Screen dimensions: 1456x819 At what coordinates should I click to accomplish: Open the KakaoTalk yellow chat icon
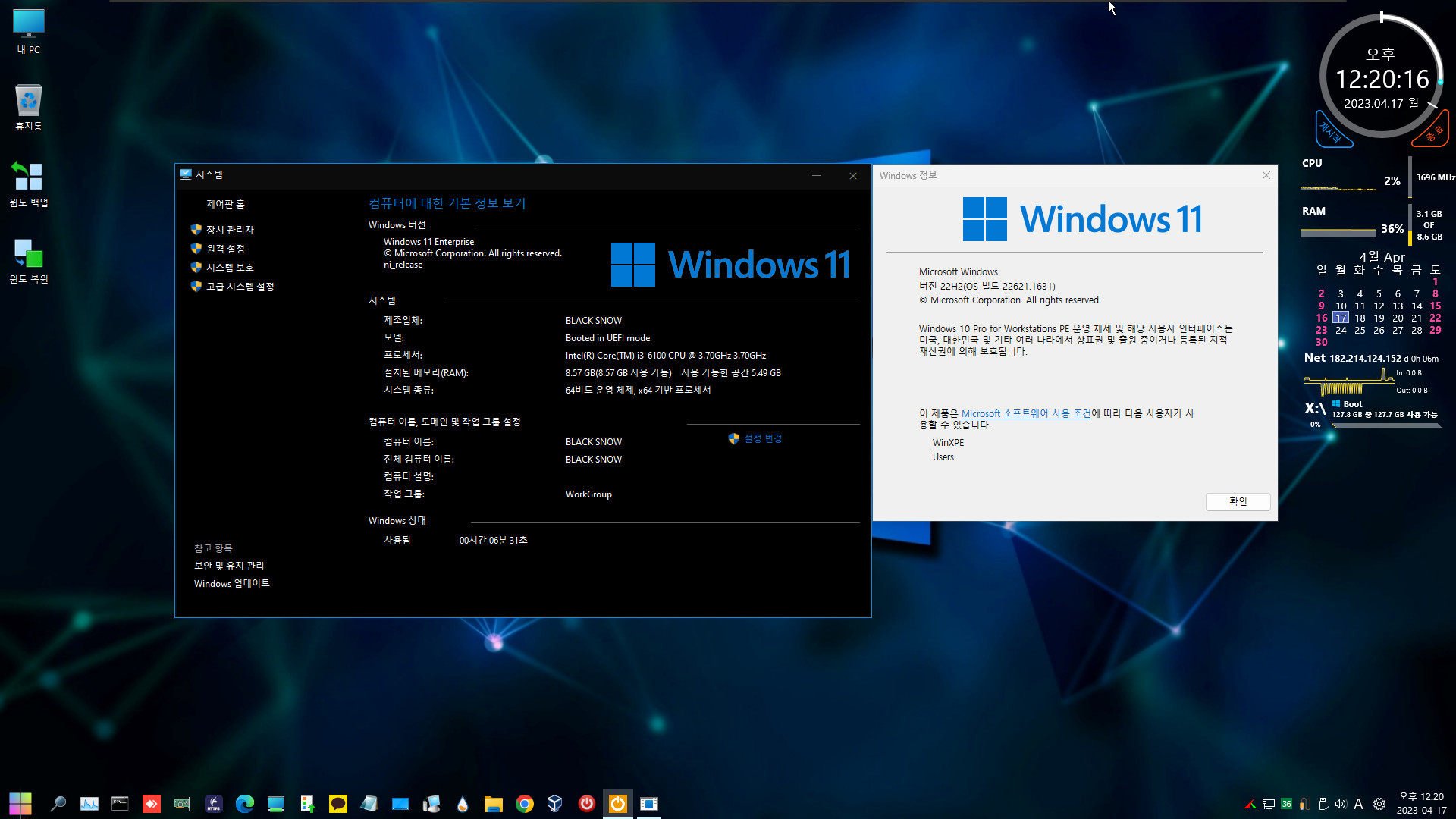click(x=338, y=804)
